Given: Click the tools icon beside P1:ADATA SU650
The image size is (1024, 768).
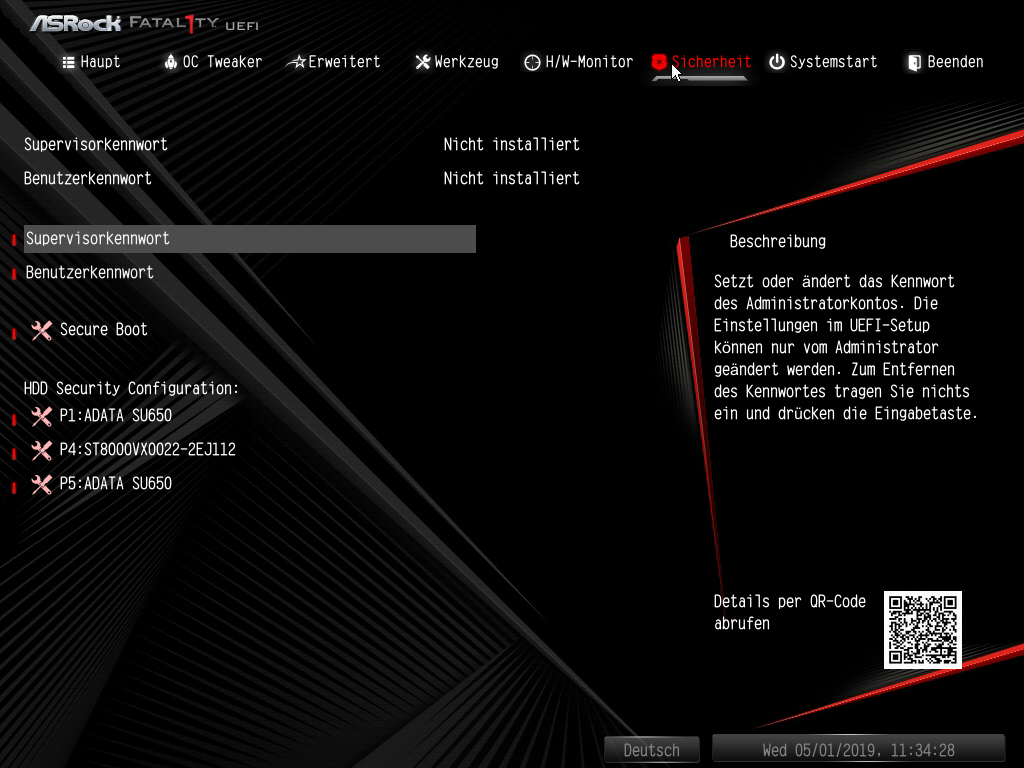Looking at the screenshot, I should 41,417.
